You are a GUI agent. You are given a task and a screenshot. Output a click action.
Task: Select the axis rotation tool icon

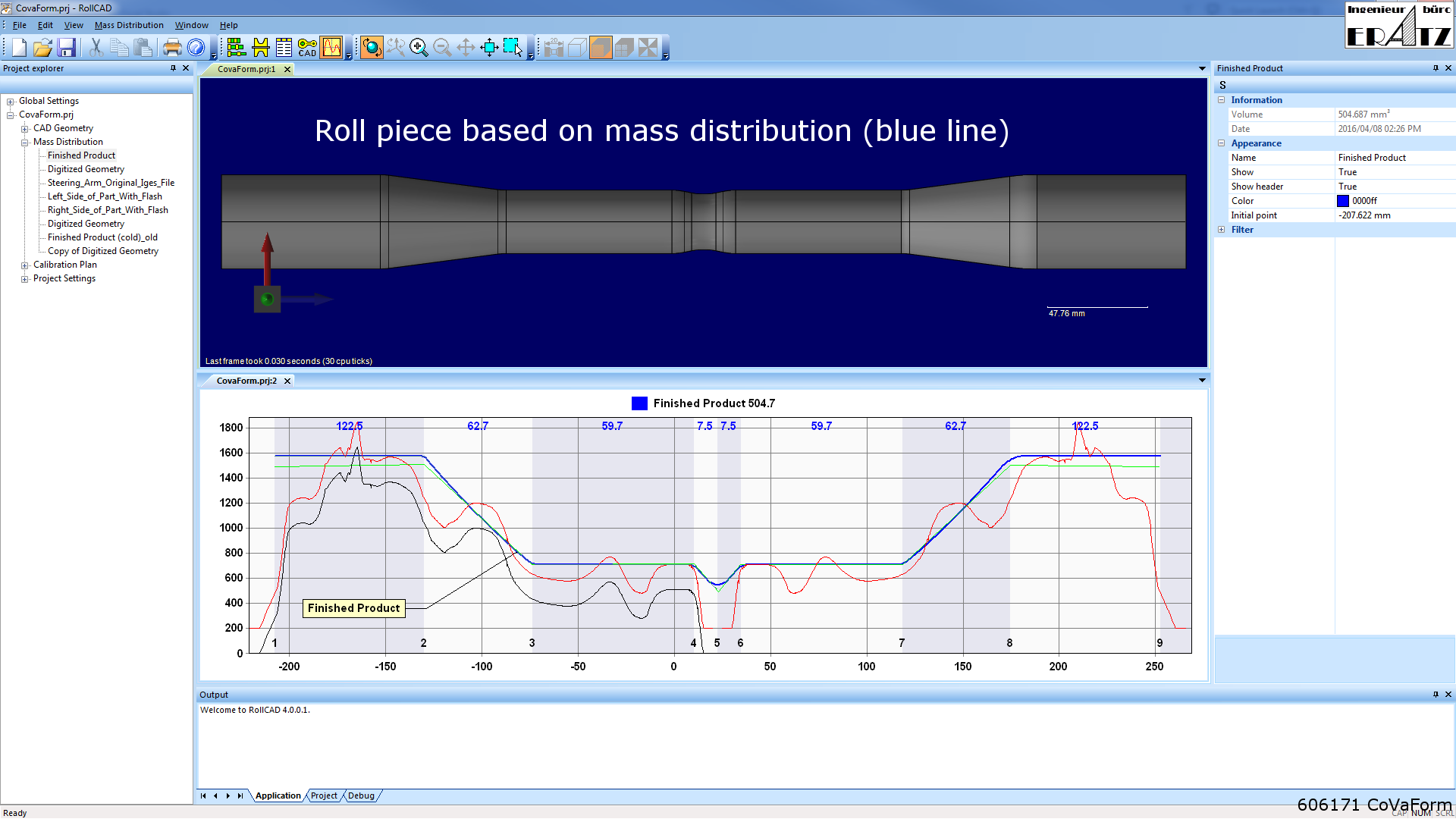tap(395, 48)
